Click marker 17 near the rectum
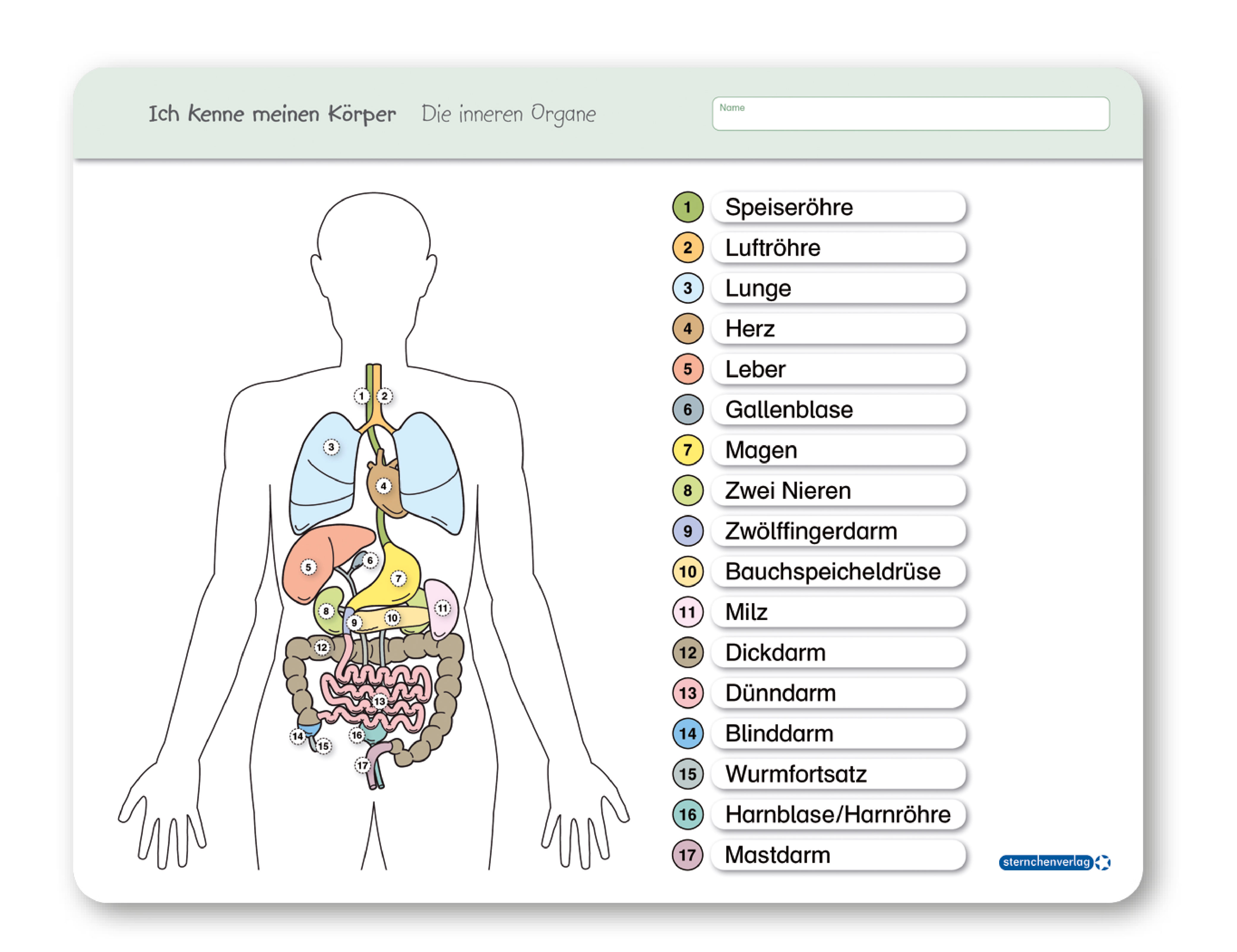 point(363,766)
